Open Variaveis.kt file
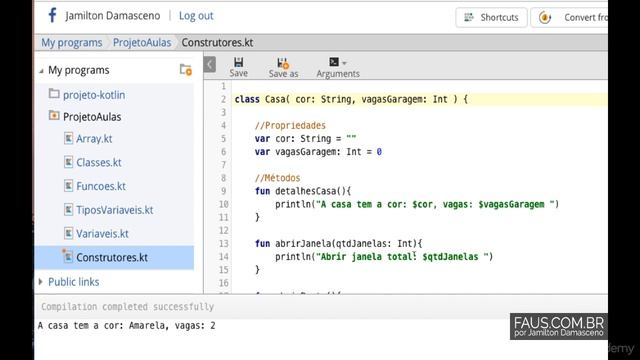Image resolution: width=640 pixels, height=360 pixels. coord(102,234)
